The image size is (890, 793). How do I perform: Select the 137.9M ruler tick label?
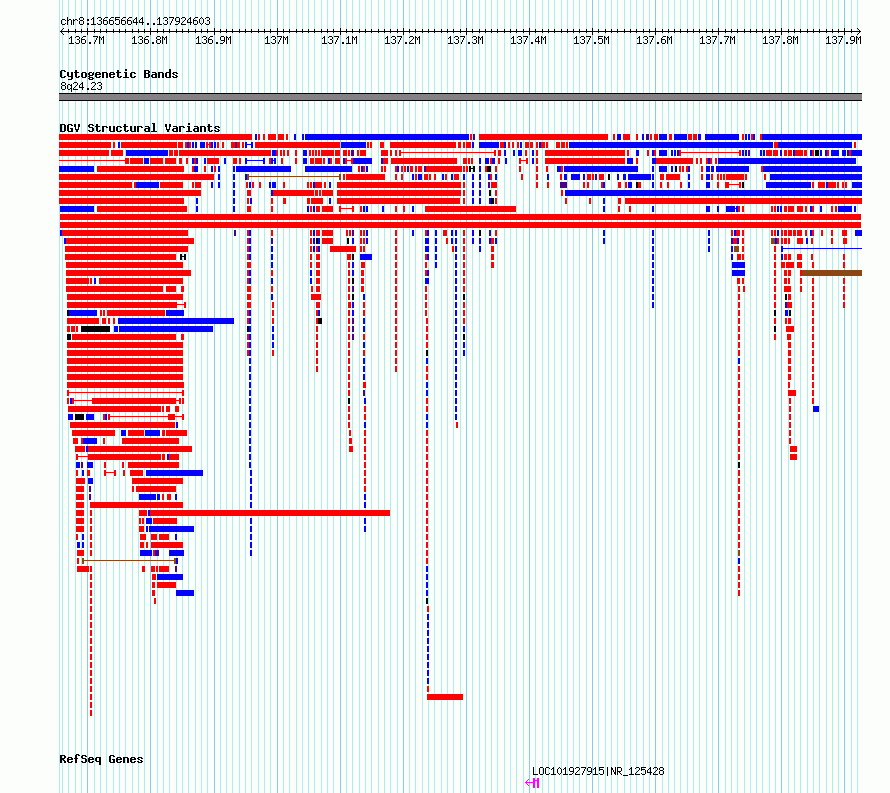coord(843,40)
